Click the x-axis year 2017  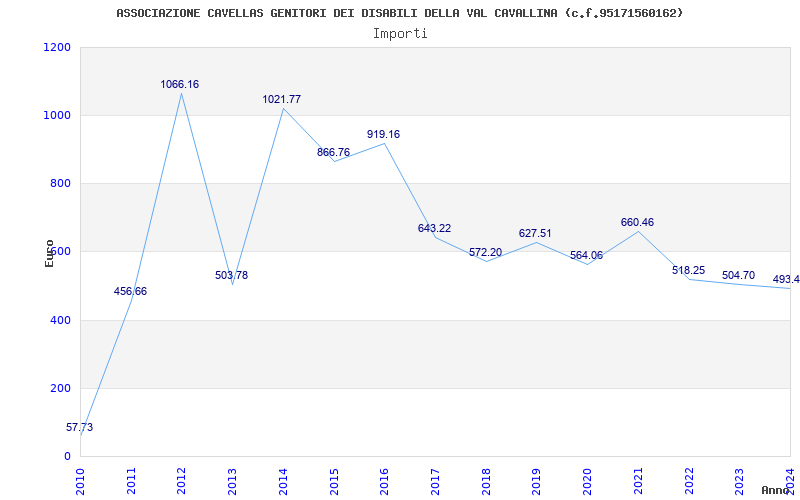coord(435,481)
